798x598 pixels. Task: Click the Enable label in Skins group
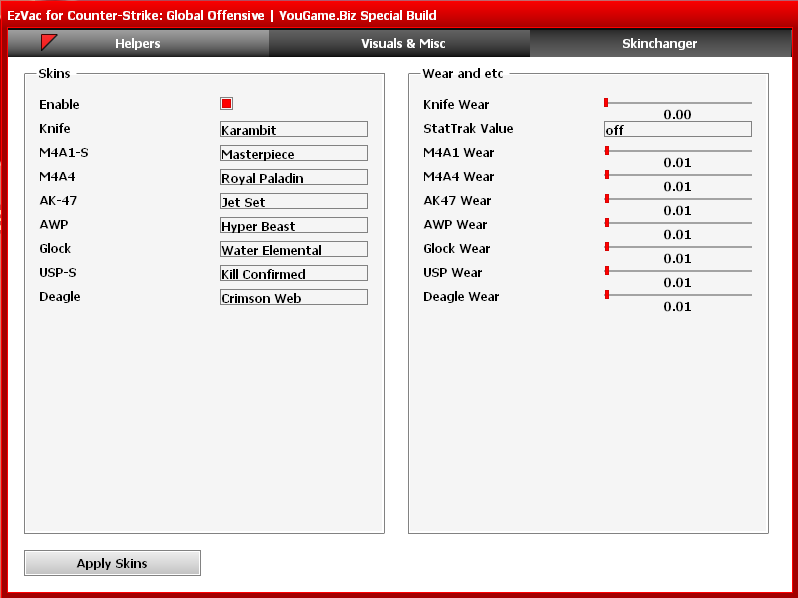pos(59,104)
